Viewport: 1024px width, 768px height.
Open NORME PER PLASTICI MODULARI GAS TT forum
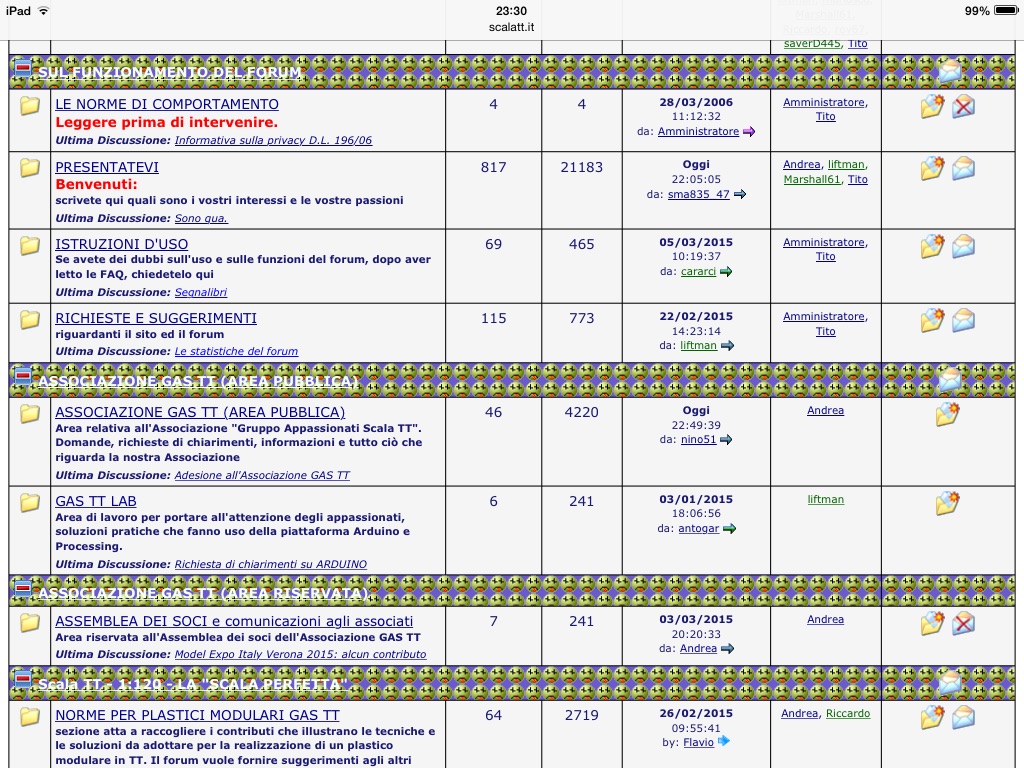pyautogui.click(x=197, y=715)
